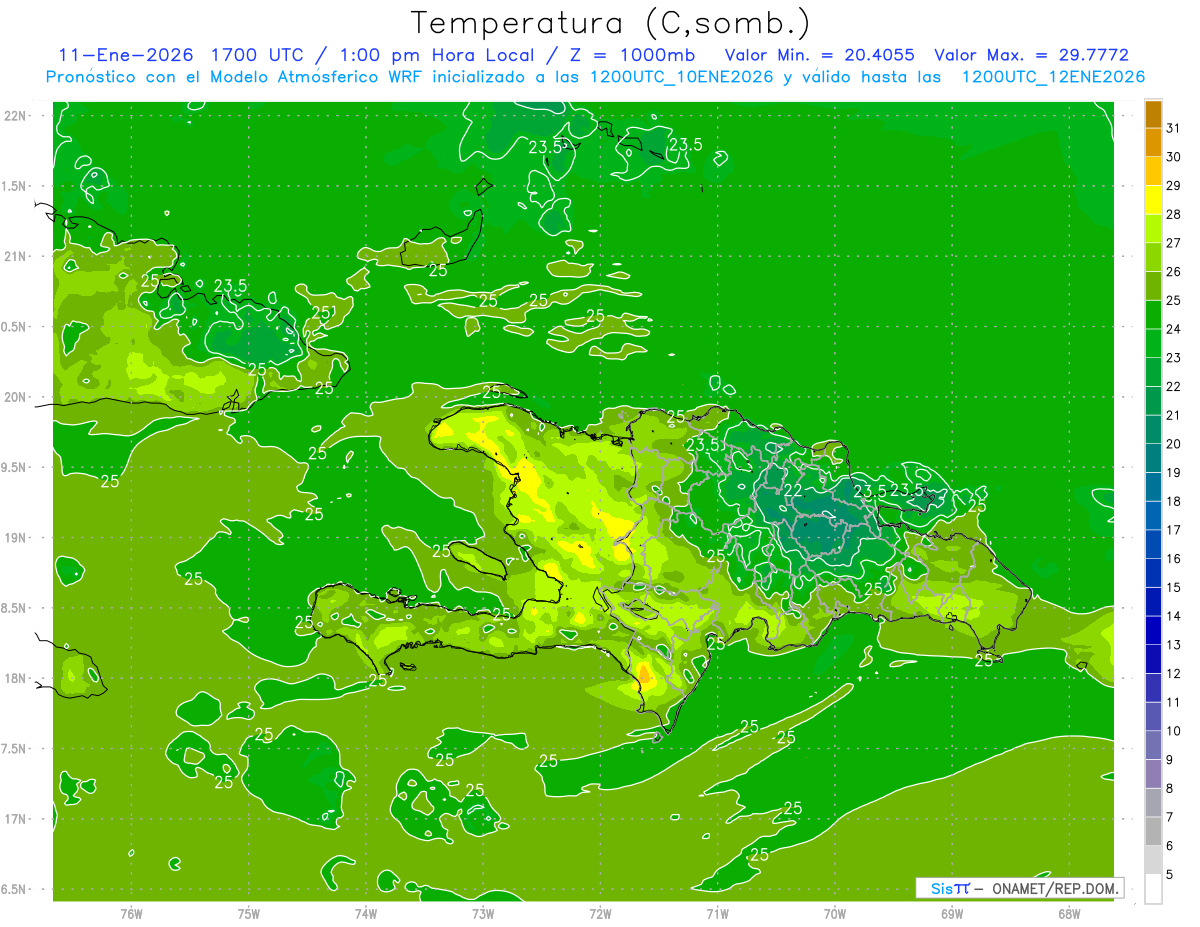Click the 22N latitude axis label
The width and height of the screenshot is (1200, 927).
click(x=17, y=116)
